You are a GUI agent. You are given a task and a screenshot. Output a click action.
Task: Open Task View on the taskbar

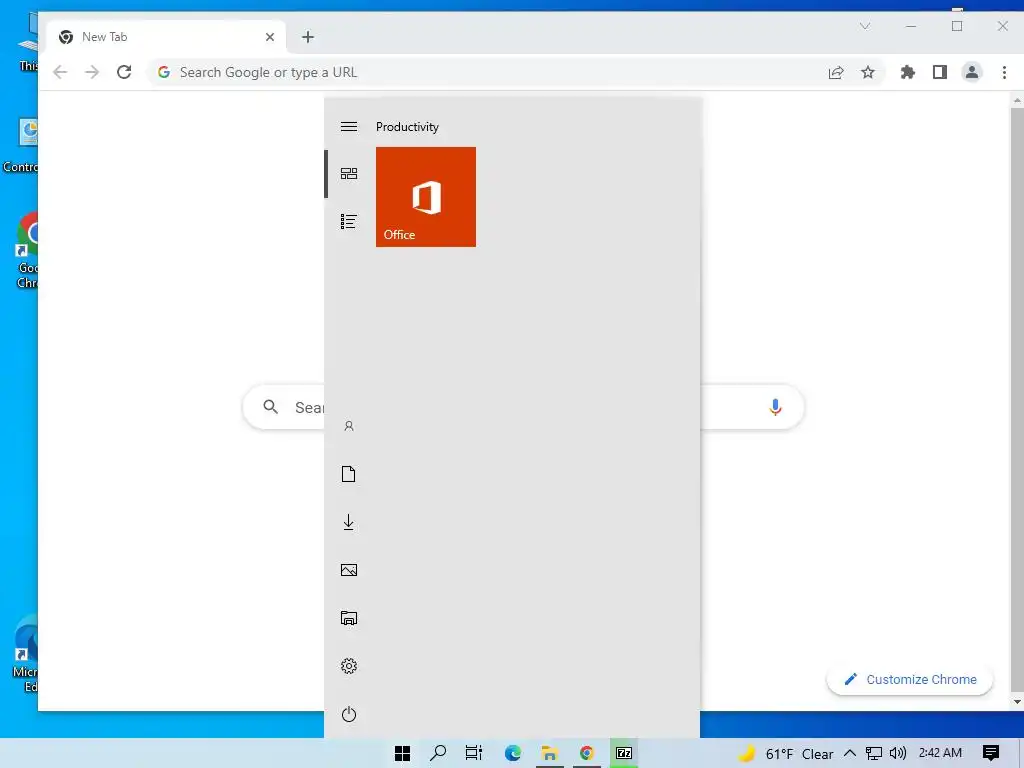(474, 753)
